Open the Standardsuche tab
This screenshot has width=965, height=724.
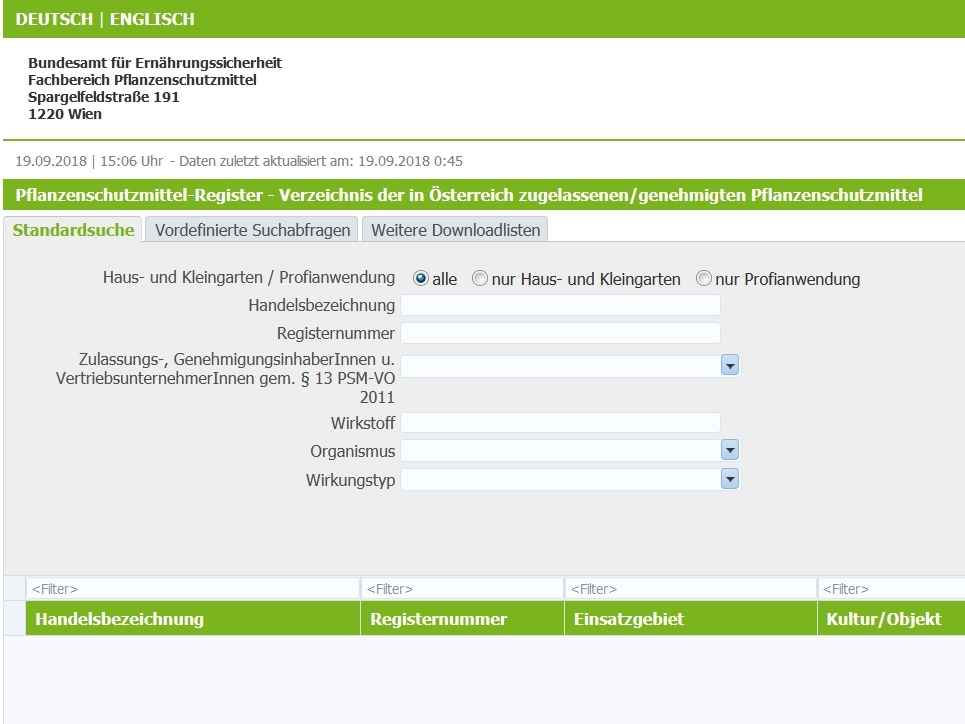point(73,230)
